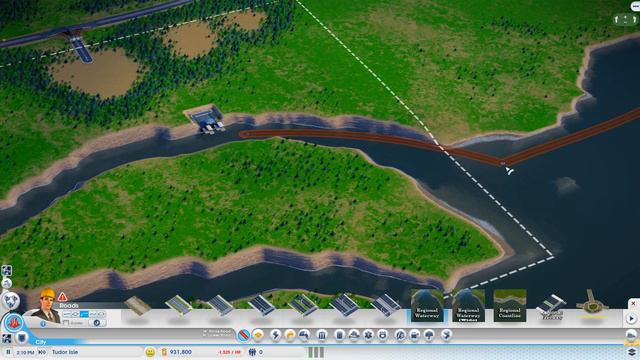Open the population people icon

point(252,352)
